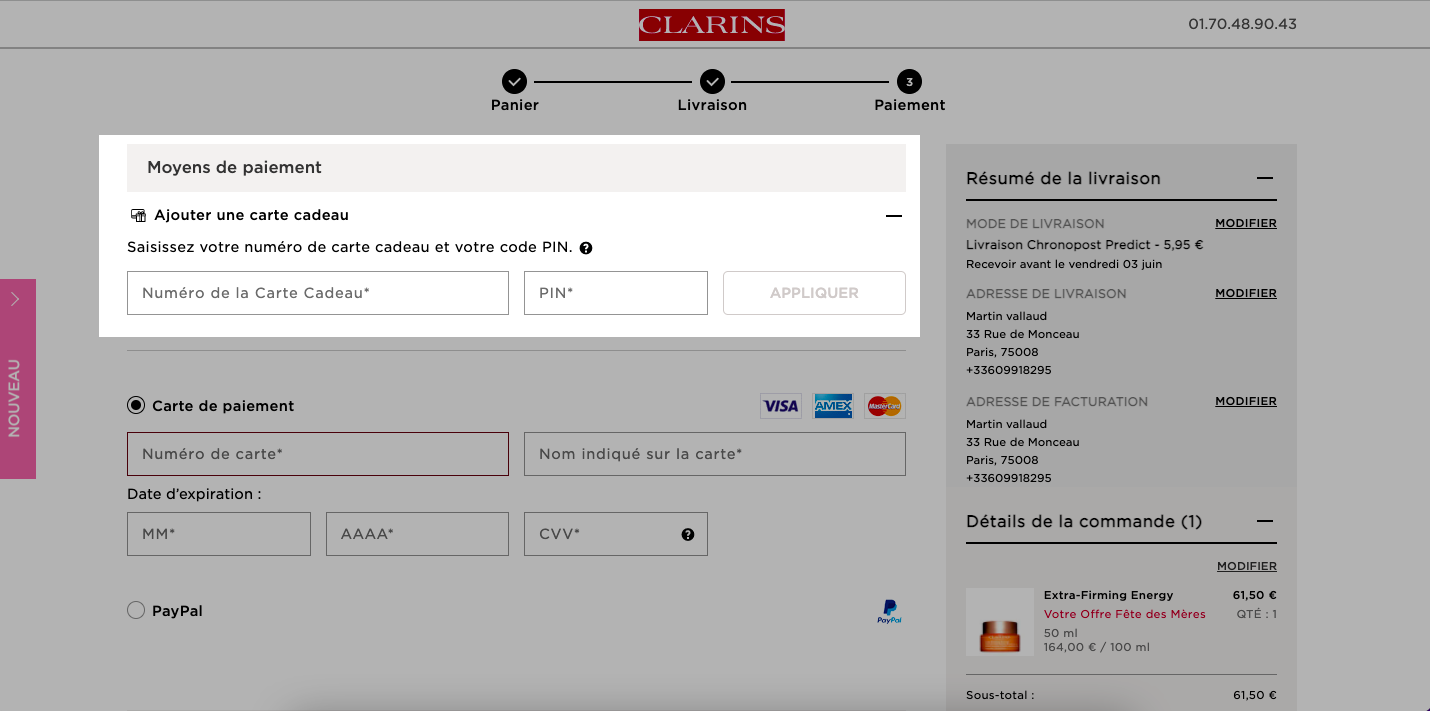Click the Visa card logo
The height and width of the screenshot is (711, 1430).
coord(780,406)
